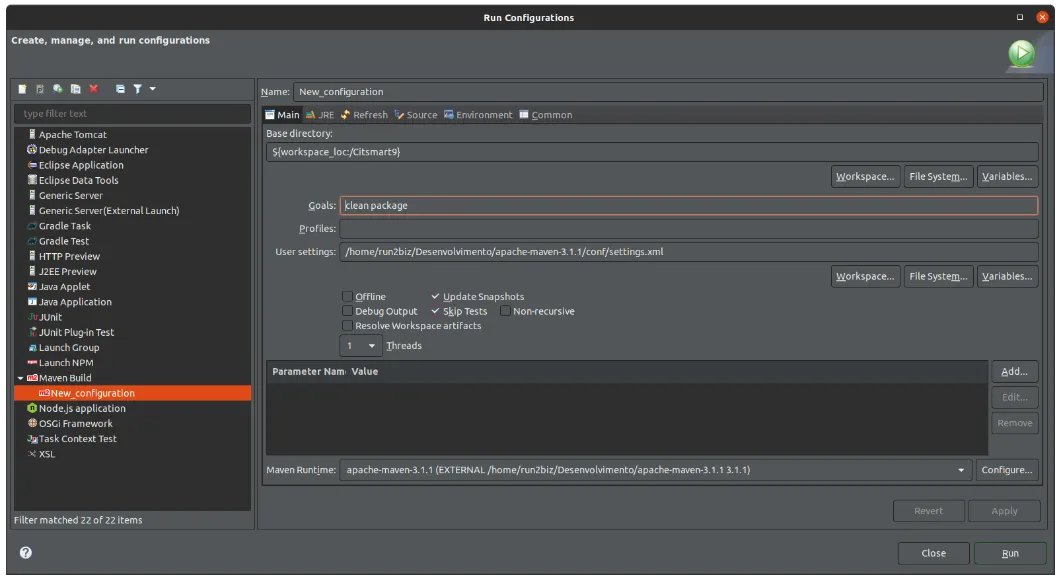
Task: Click the filter launch configurations funnel icon
Action: click(137, 89)
